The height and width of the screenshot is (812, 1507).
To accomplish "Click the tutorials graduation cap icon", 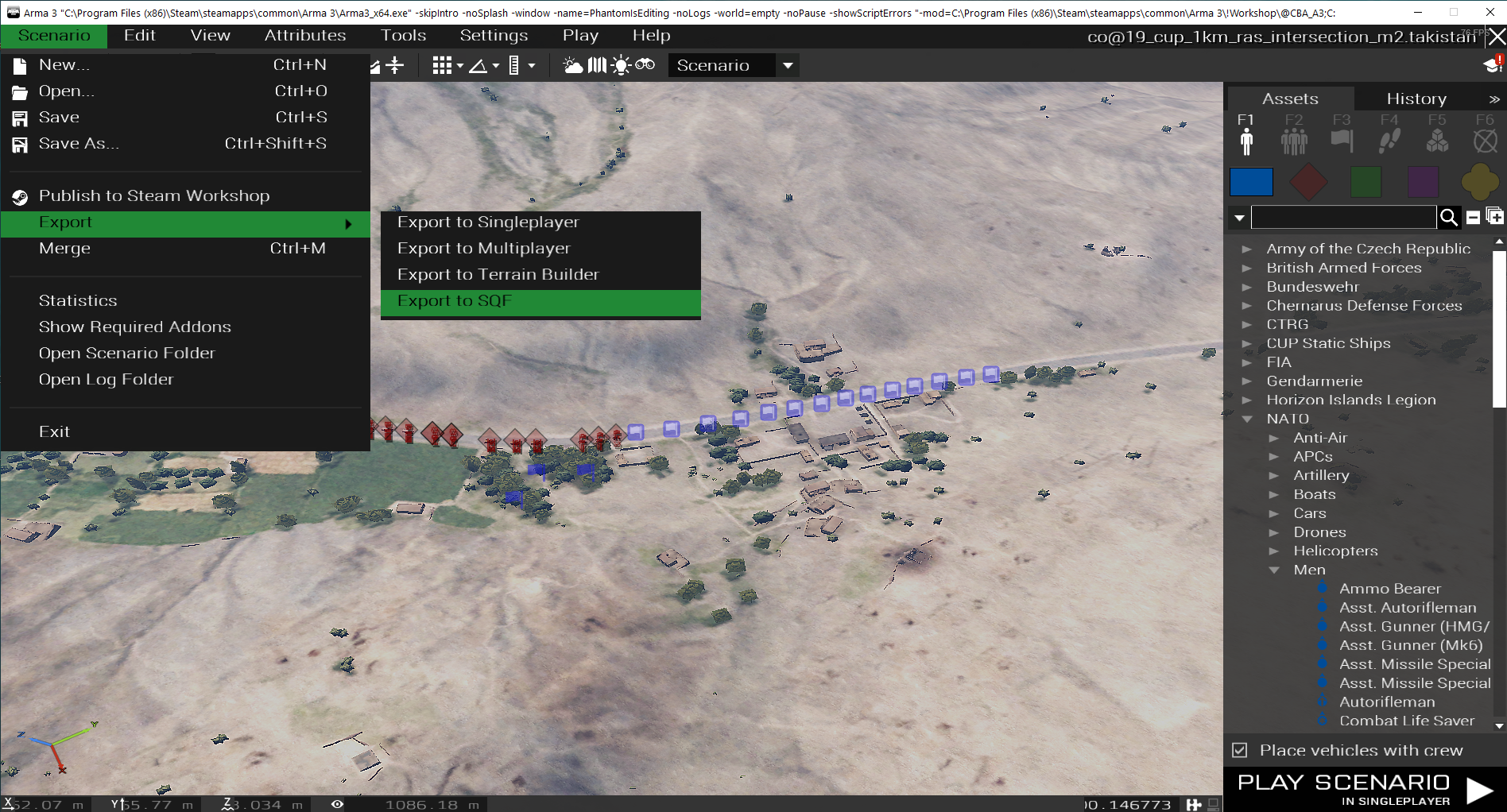I will (x=1493, y=65).
